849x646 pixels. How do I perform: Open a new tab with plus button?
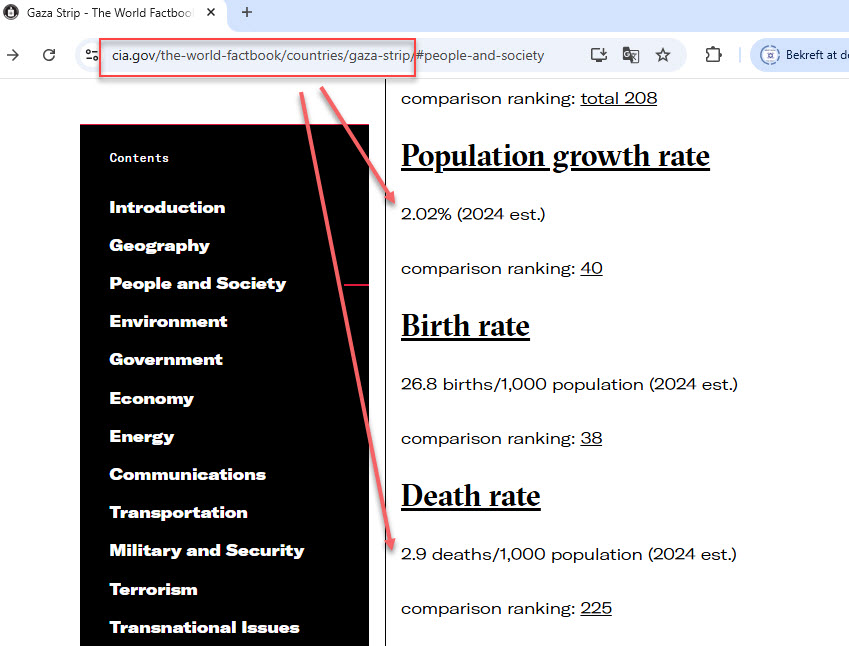coord(247,12)
